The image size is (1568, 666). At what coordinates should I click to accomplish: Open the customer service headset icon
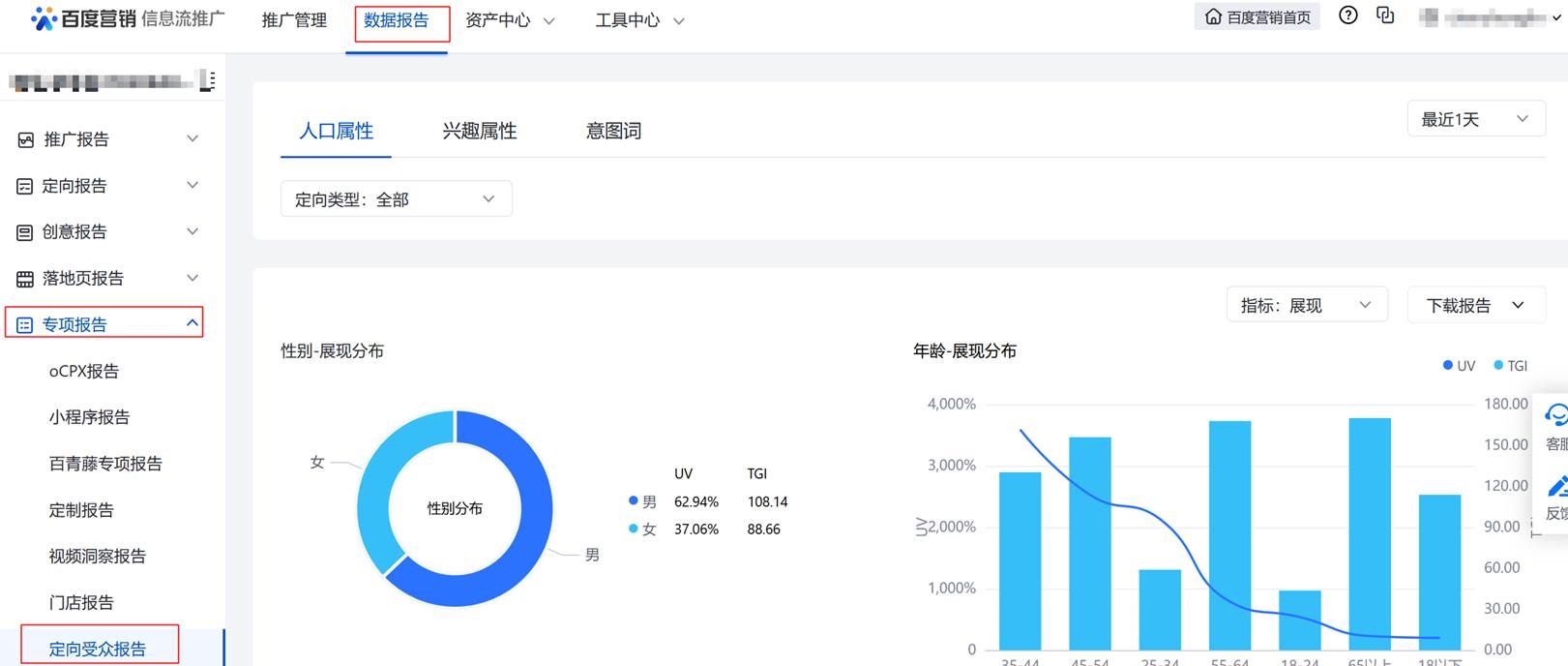click(x=1555, y=416)
